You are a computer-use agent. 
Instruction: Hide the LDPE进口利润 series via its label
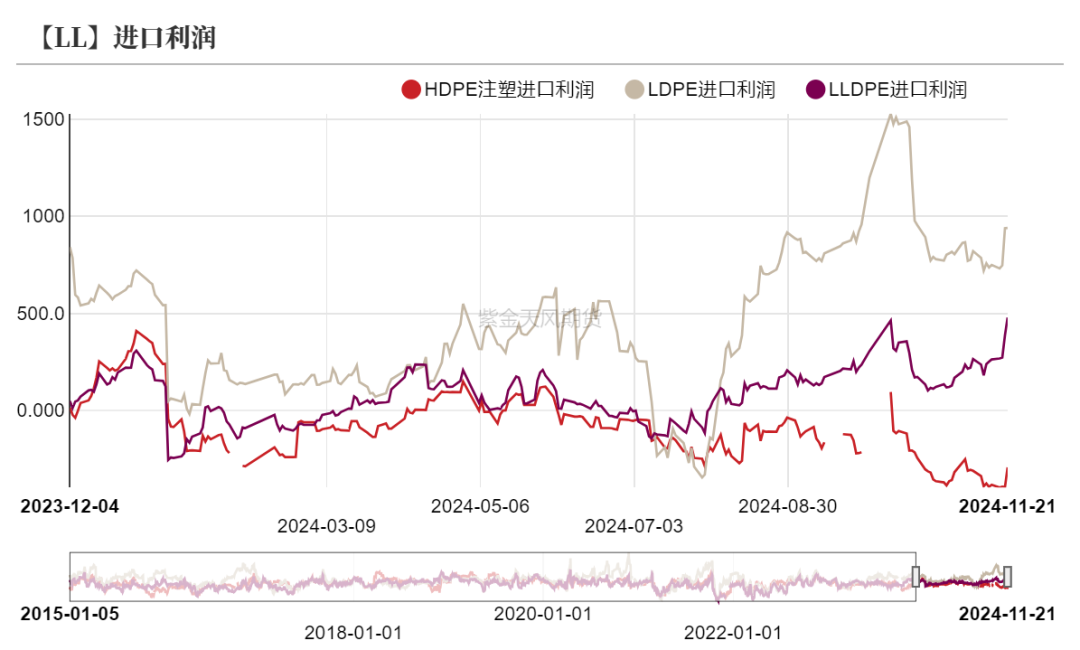pos(711,90)
